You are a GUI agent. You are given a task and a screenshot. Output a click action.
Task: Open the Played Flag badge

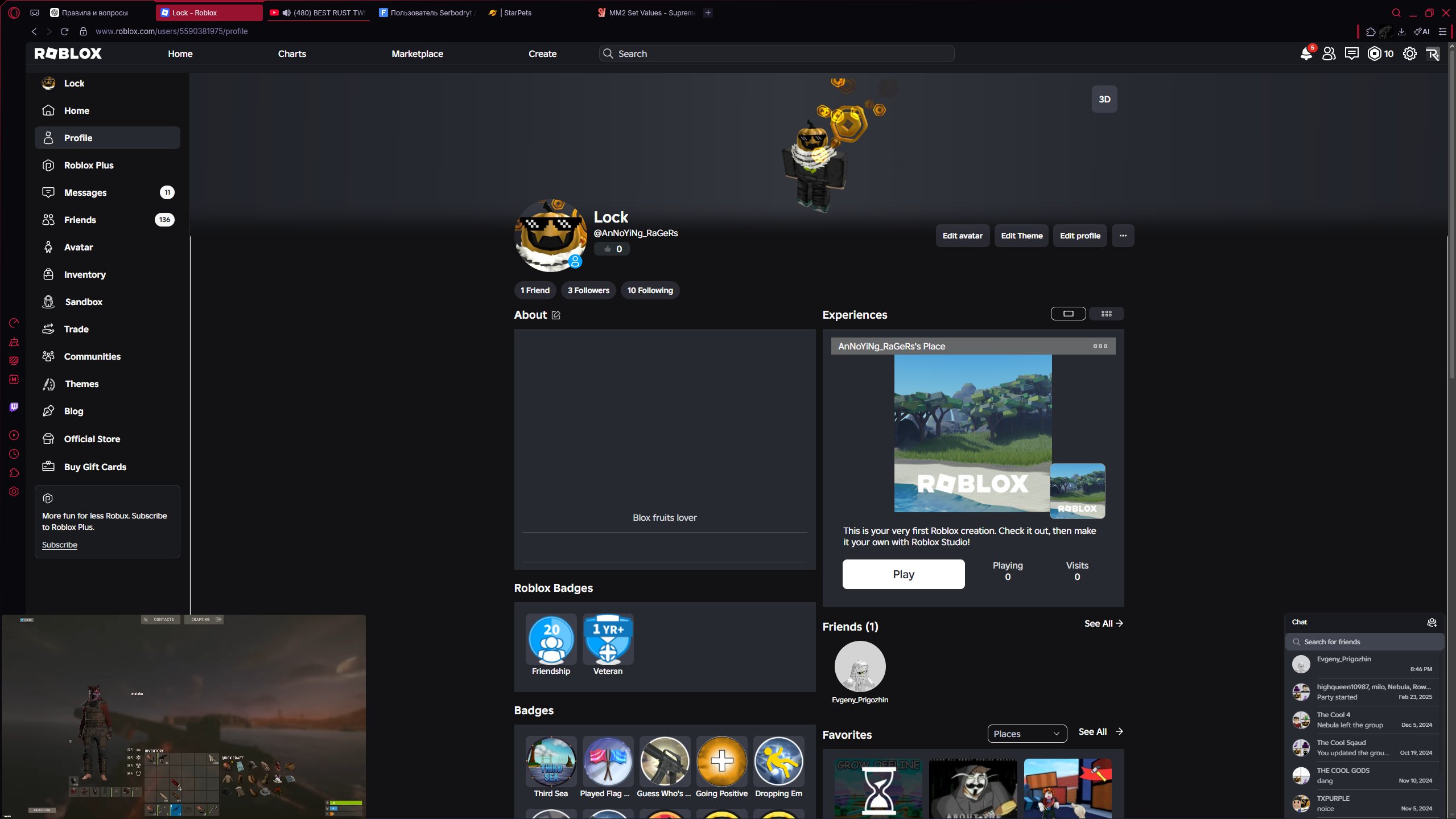click(608, 762)
